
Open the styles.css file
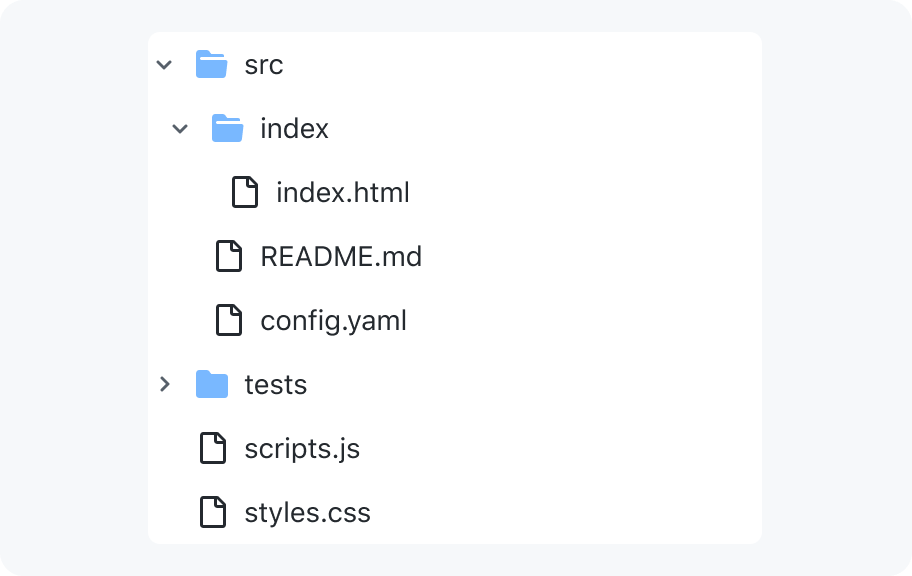coord(307,514)
